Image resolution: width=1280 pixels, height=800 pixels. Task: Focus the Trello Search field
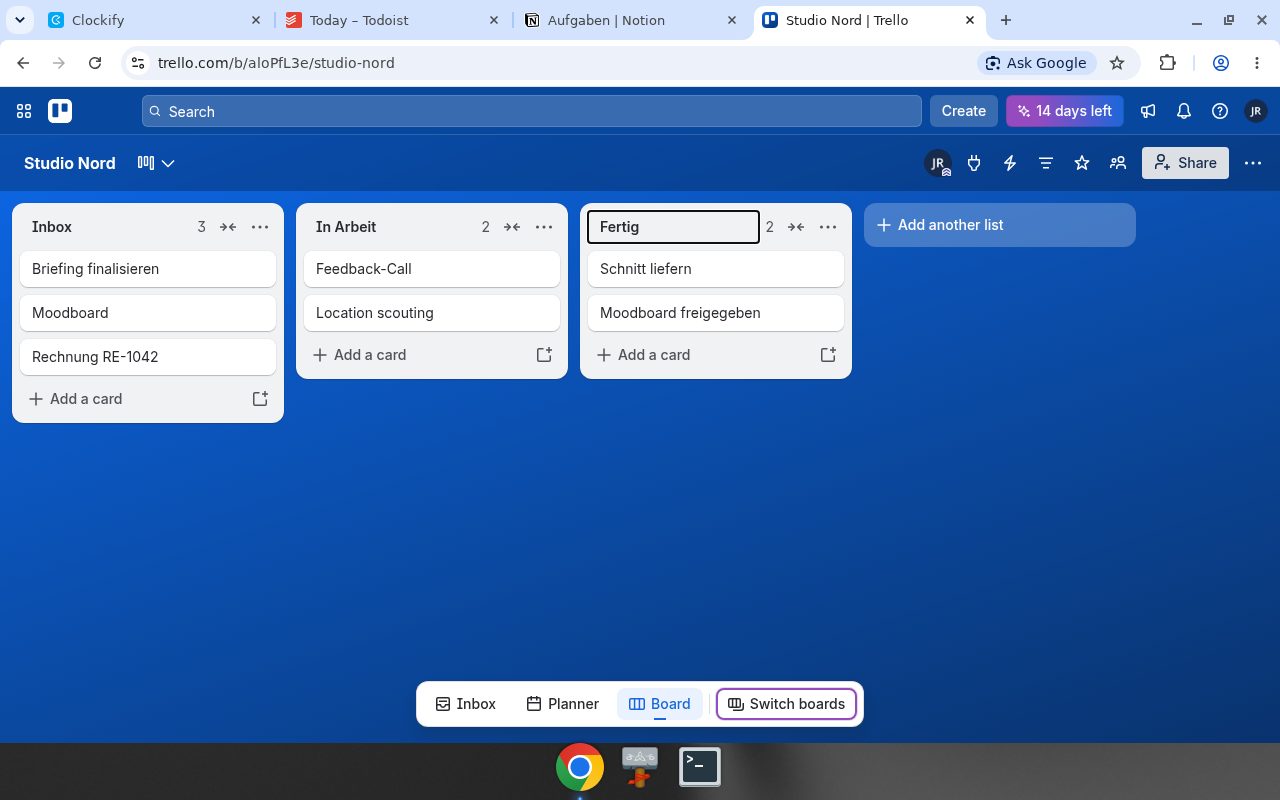532,111
